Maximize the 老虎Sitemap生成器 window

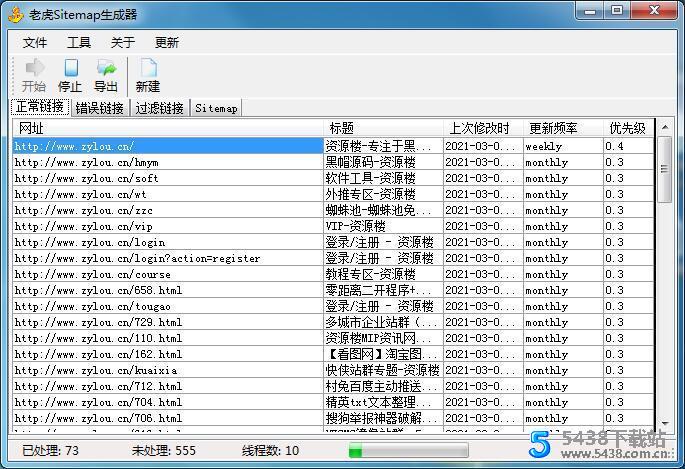(x=617, y=10)
